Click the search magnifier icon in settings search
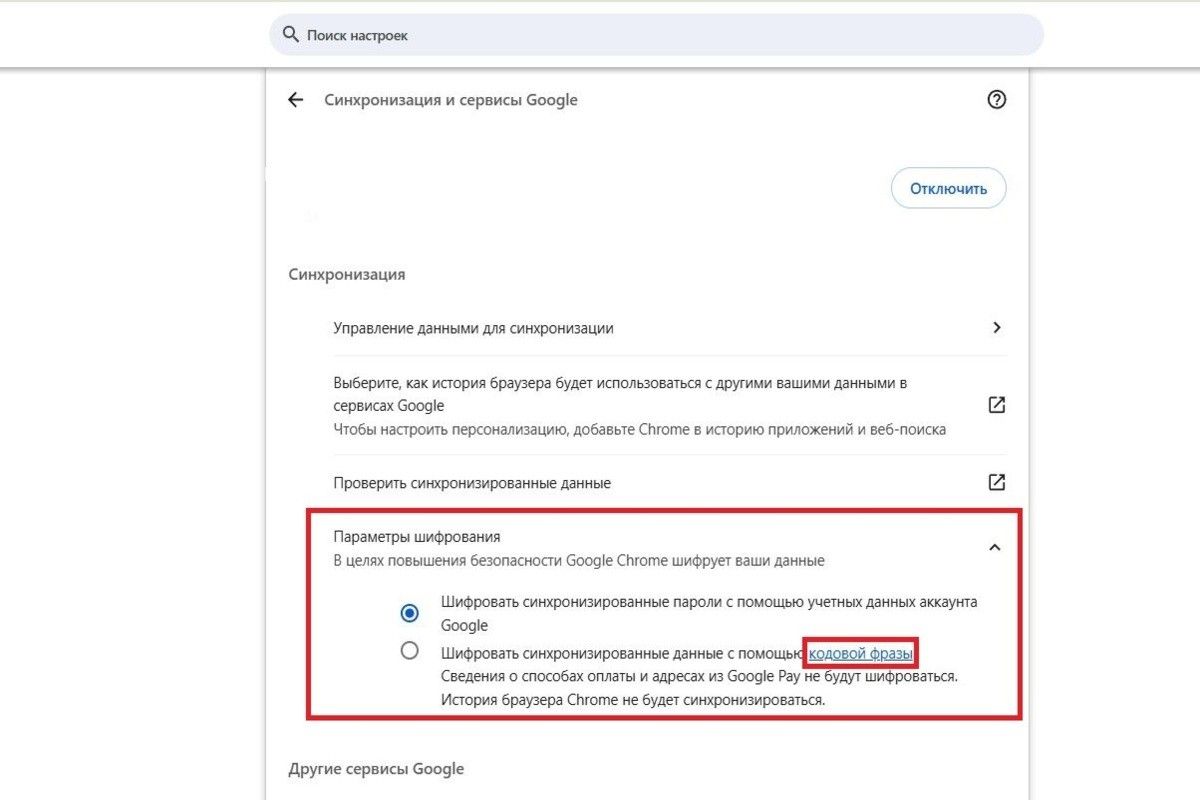Image resolution: width=1200 pixels, height=800 pixels. point(290,33)
